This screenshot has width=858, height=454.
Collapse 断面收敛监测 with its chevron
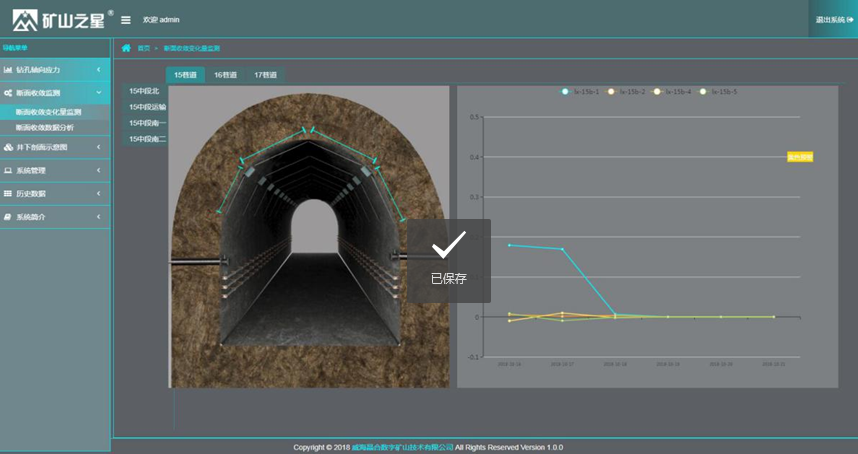pyautogui.click(x=98, y=93)
